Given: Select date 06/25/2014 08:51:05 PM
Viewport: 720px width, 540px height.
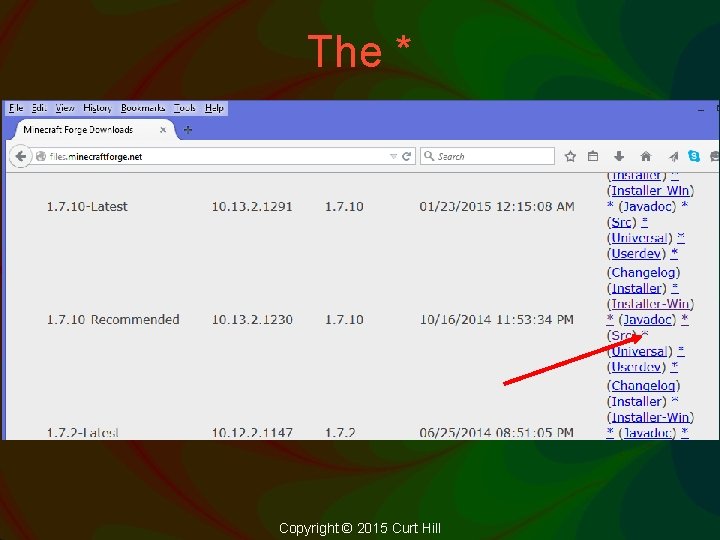Looking at the screenshot, I should click(x=496, y=433).
